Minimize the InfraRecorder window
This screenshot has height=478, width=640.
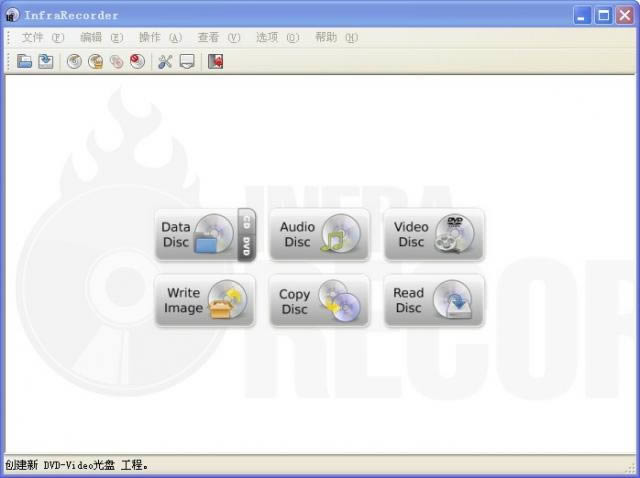point(582,16)
